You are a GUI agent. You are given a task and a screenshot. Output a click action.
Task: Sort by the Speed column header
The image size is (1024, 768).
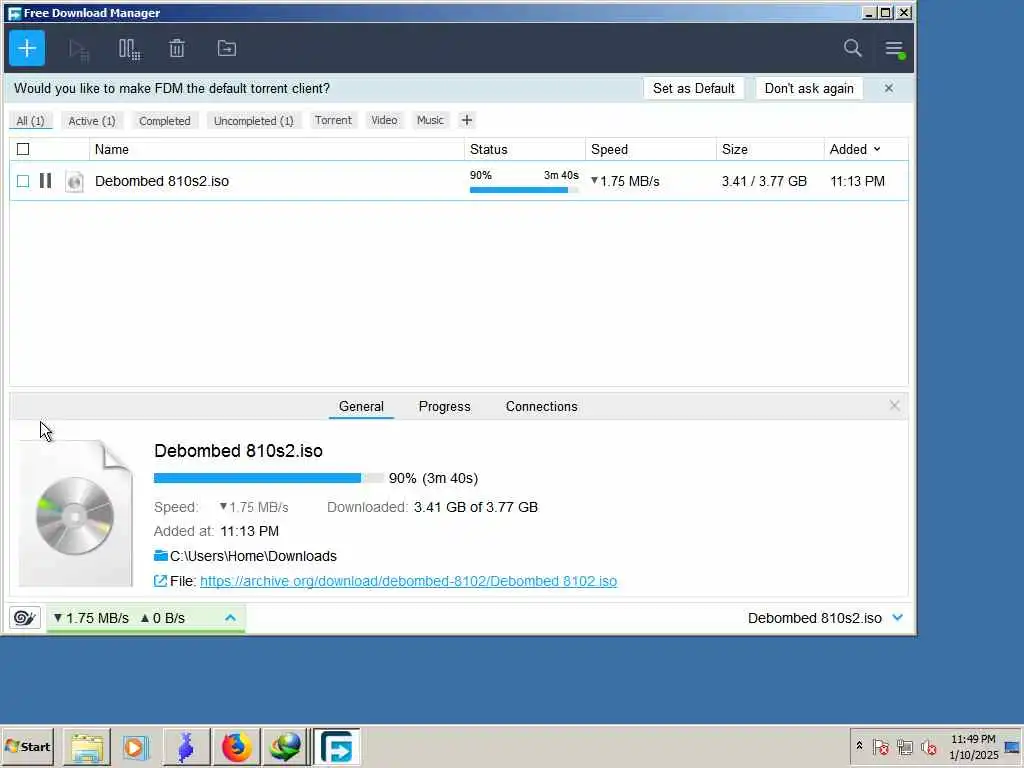pyautogui.click(x=651, y=150)
